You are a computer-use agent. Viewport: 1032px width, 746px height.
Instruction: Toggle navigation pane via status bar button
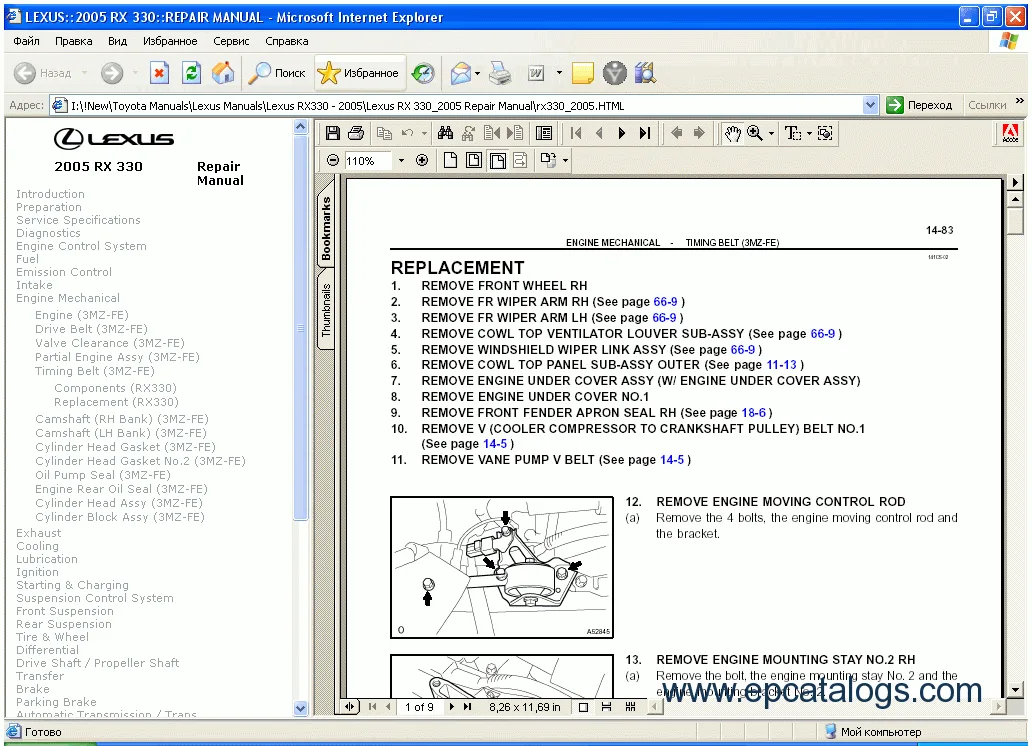tap(349, 707)
